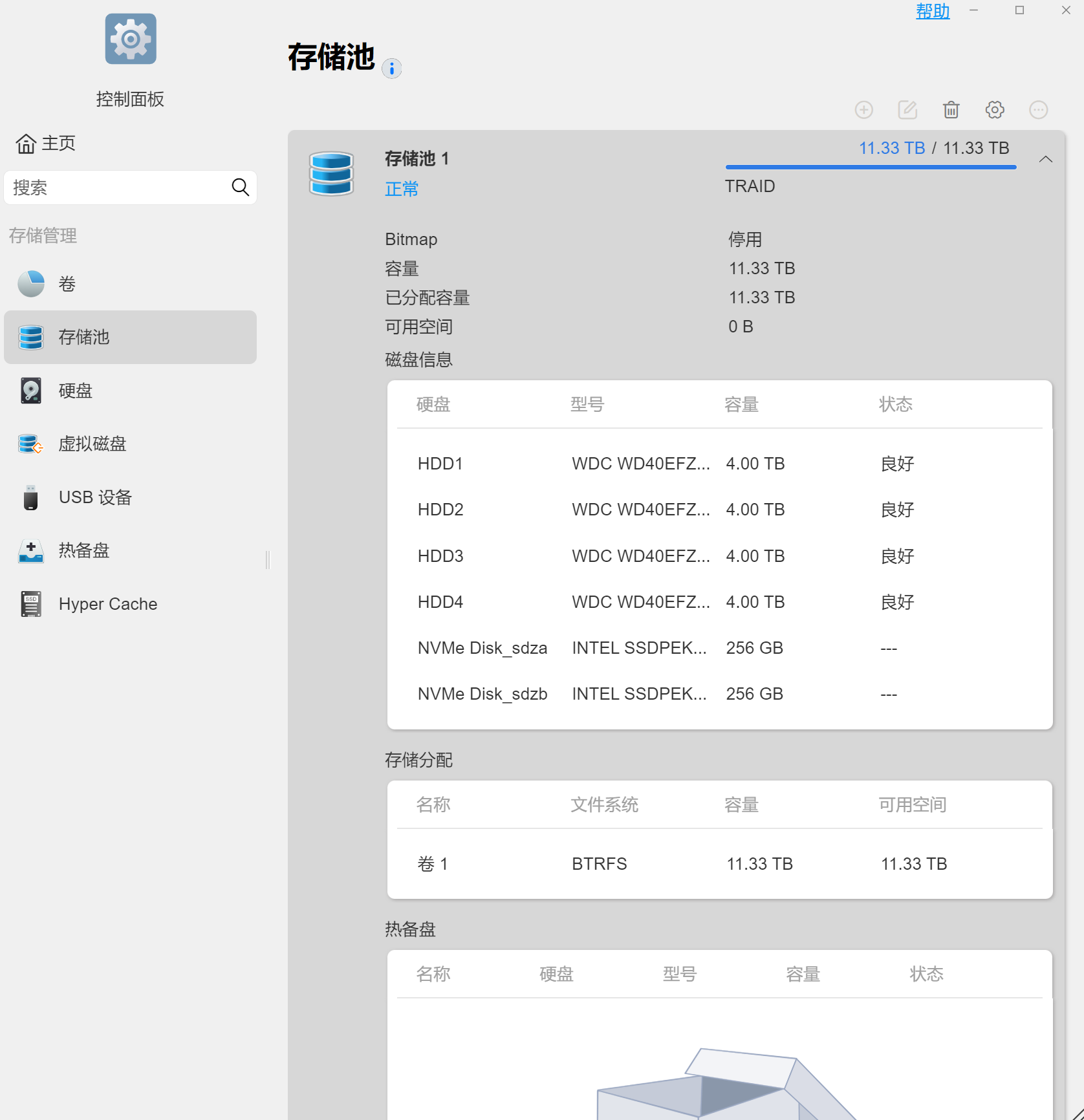Open USB 设备 in sidebar
This screenshot has height=1120, width=1084.
[x=95, y=497]
